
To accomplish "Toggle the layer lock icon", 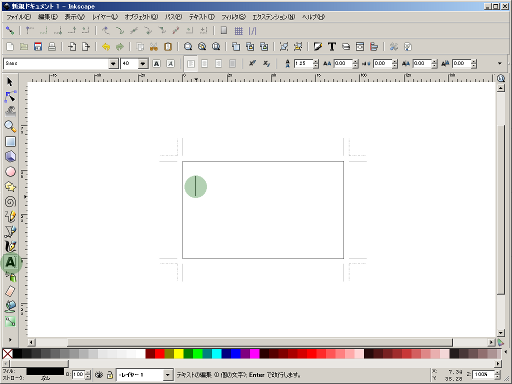I will click(110, 375).
